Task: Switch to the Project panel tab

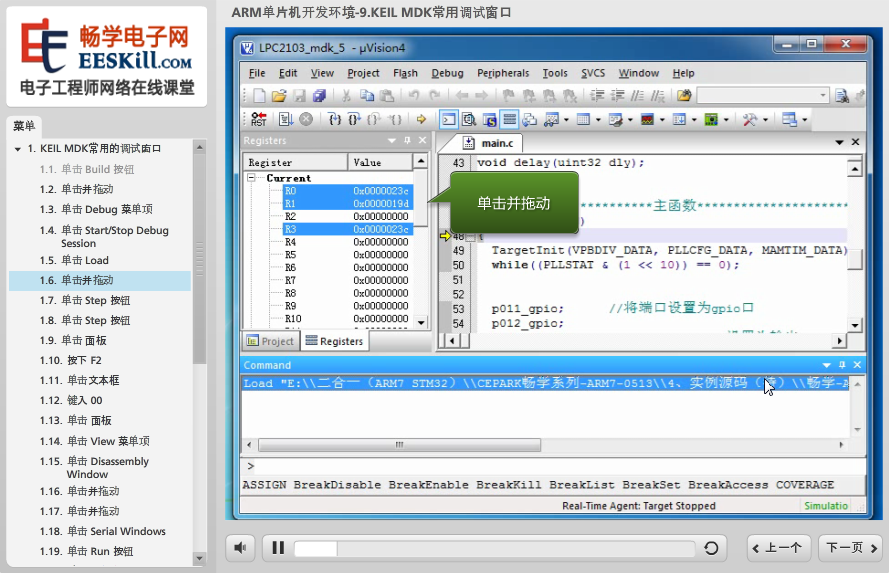Action: pos(271,341)
